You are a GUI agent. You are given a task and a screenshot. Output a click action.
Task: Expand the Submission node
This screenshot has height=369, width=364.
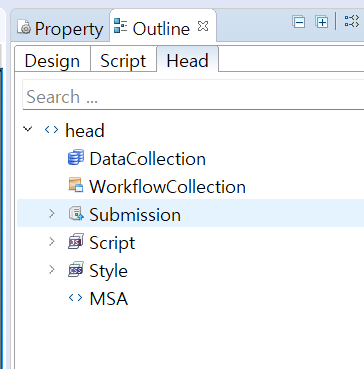click(52, 213)
